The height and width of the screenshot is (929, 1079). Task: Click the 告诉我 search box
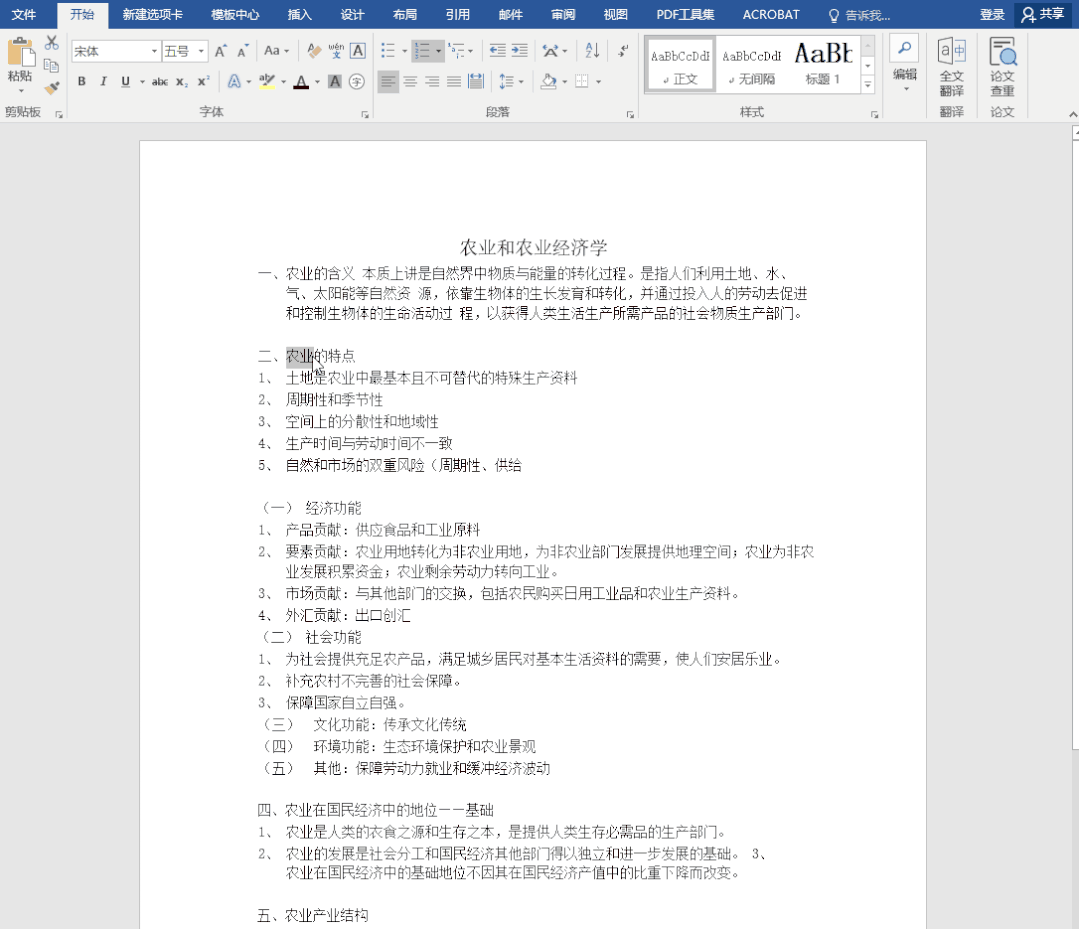859,15
